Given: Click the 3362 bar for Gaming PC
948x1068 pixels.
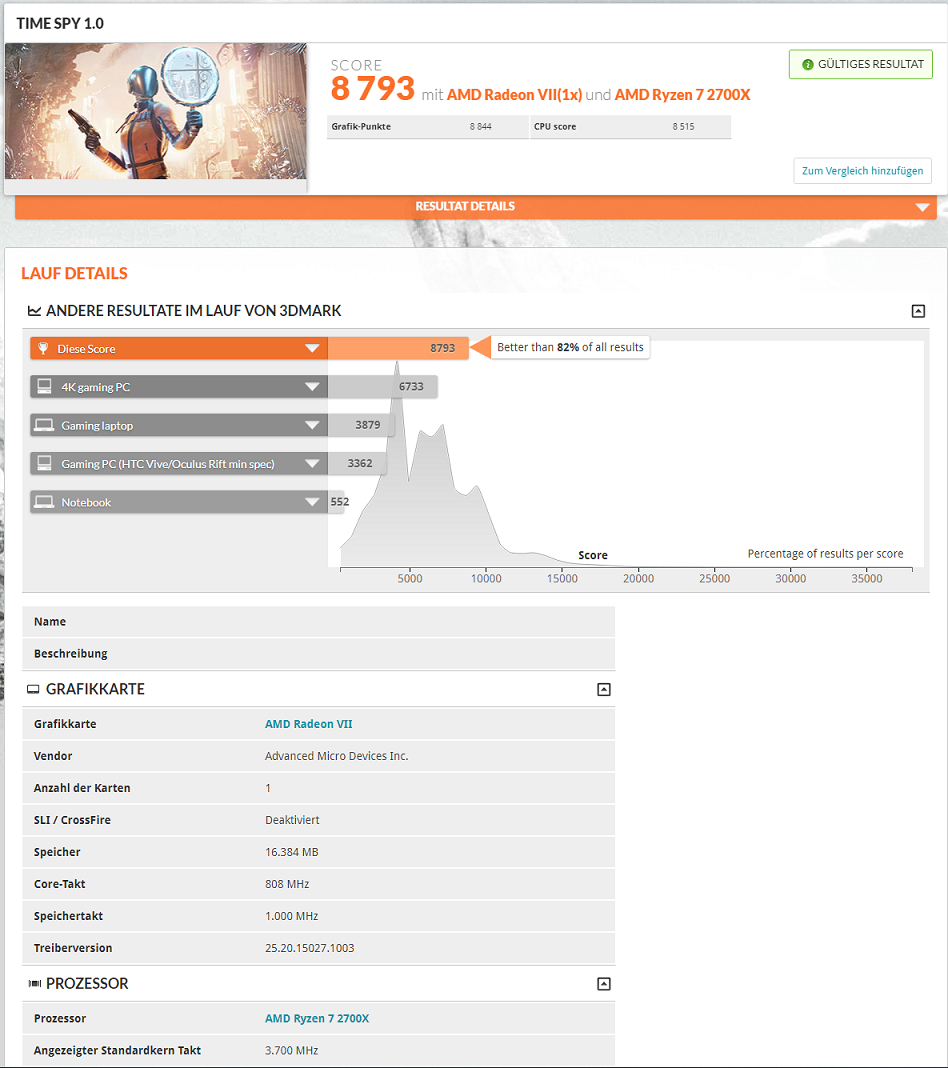Looking at the screenshot, I should [x=358, y=463].
